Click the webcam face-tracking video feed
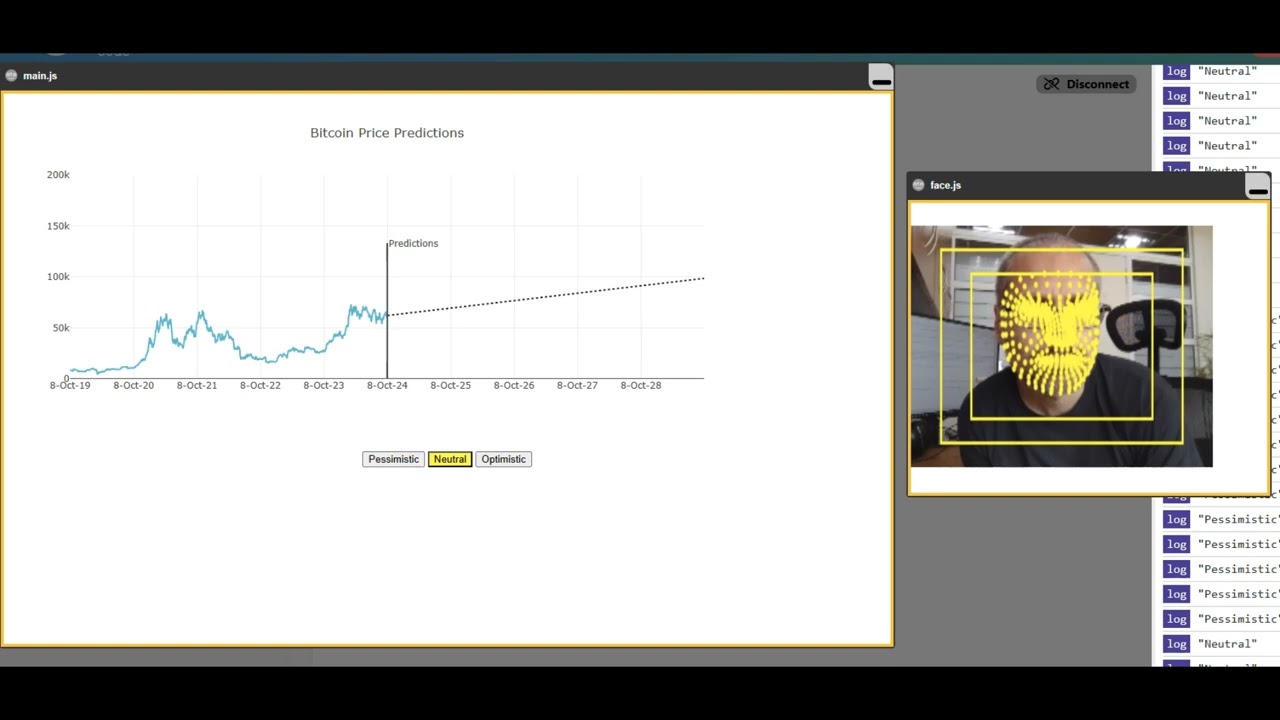Image resolution: width=1280 pixels, height=720 pixels. (1061, 346)
